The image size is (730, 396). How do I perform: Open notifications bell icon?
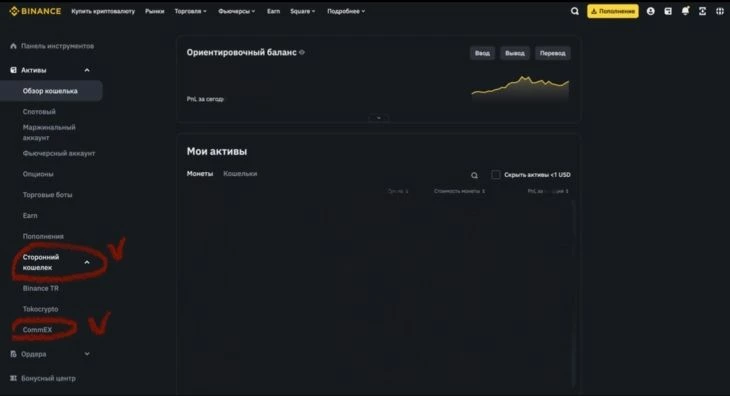685,11
